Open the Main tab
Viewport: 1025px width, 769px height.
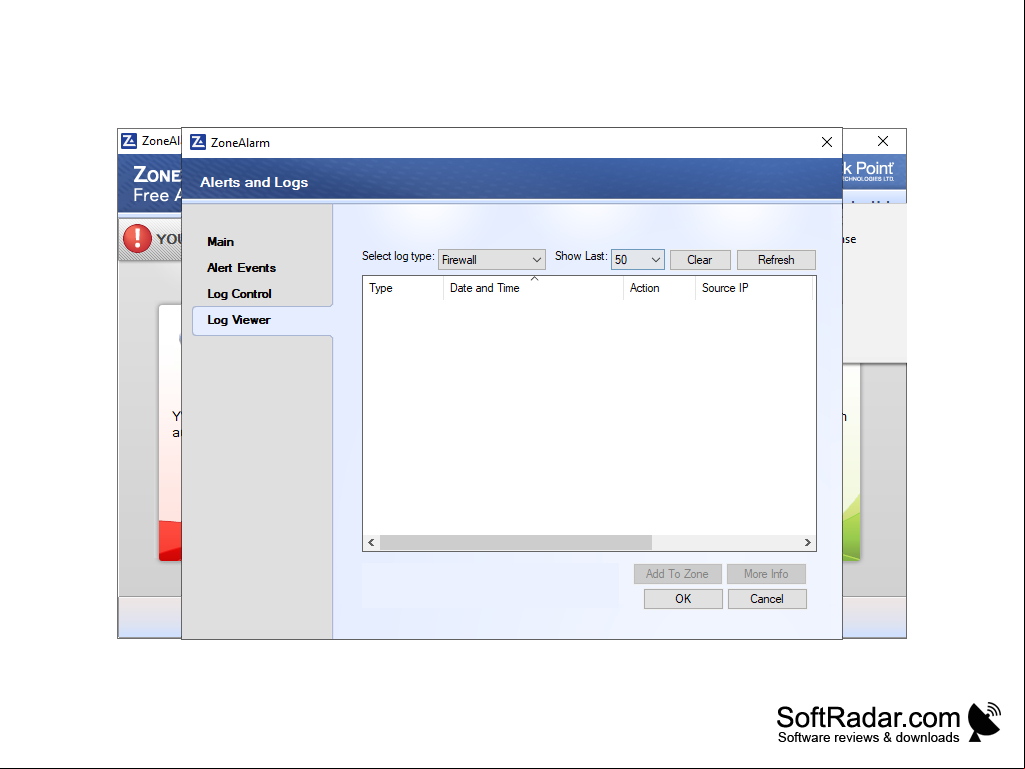pos(220,241)
